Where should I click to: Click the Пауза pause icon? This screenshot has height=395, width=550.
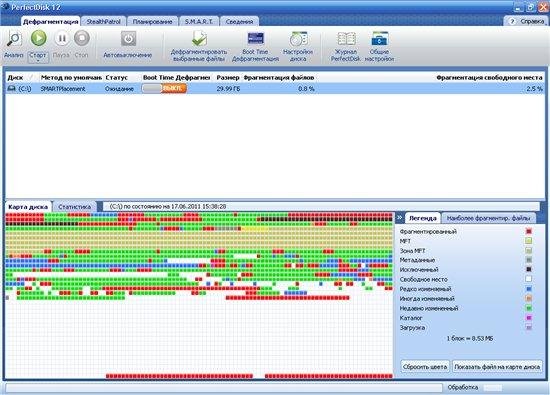pyautogui.click(x=62, y=38)
